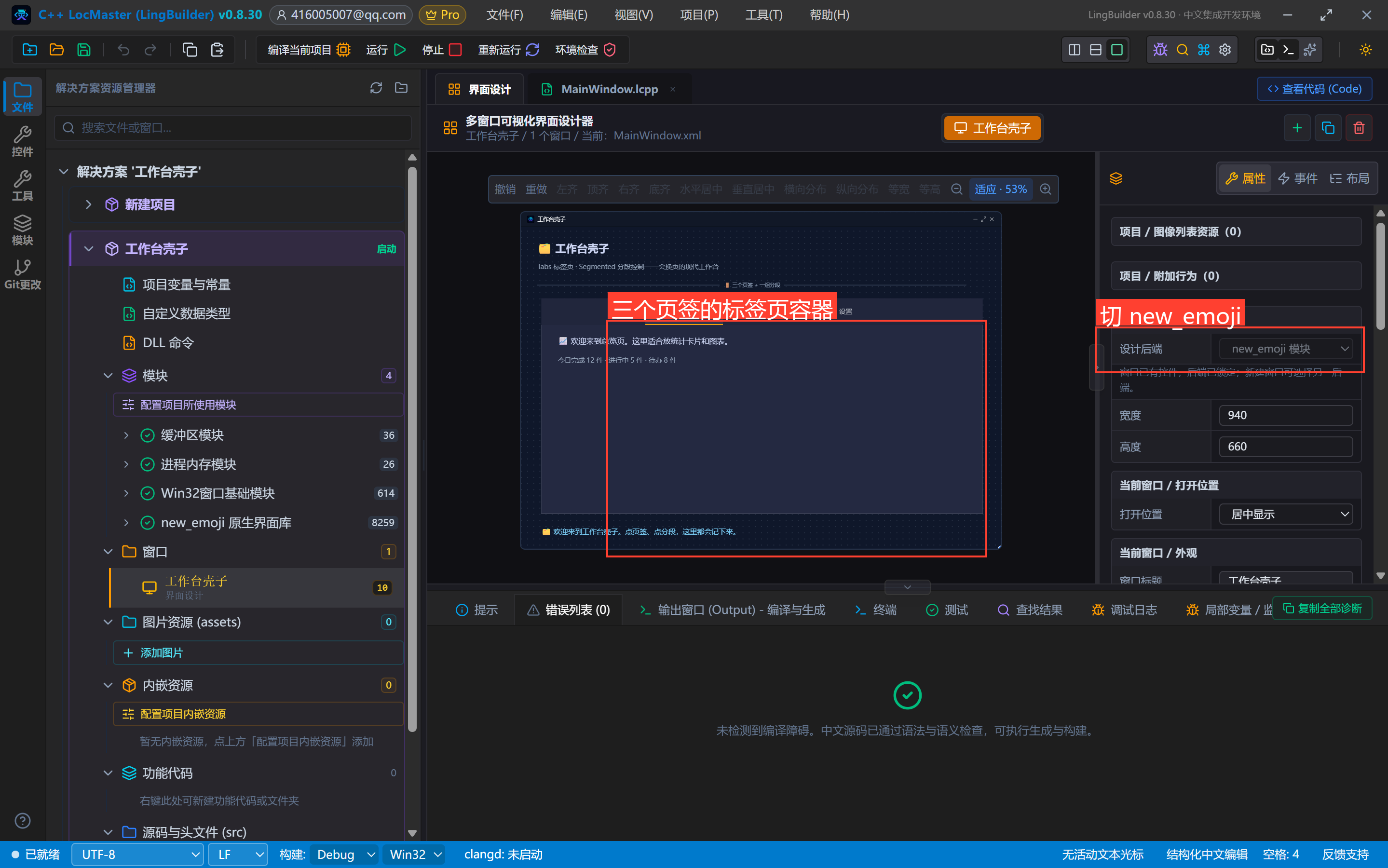Switch to the MainWindow.lcpp tab
1388x868 pixels.
(609, 89)
